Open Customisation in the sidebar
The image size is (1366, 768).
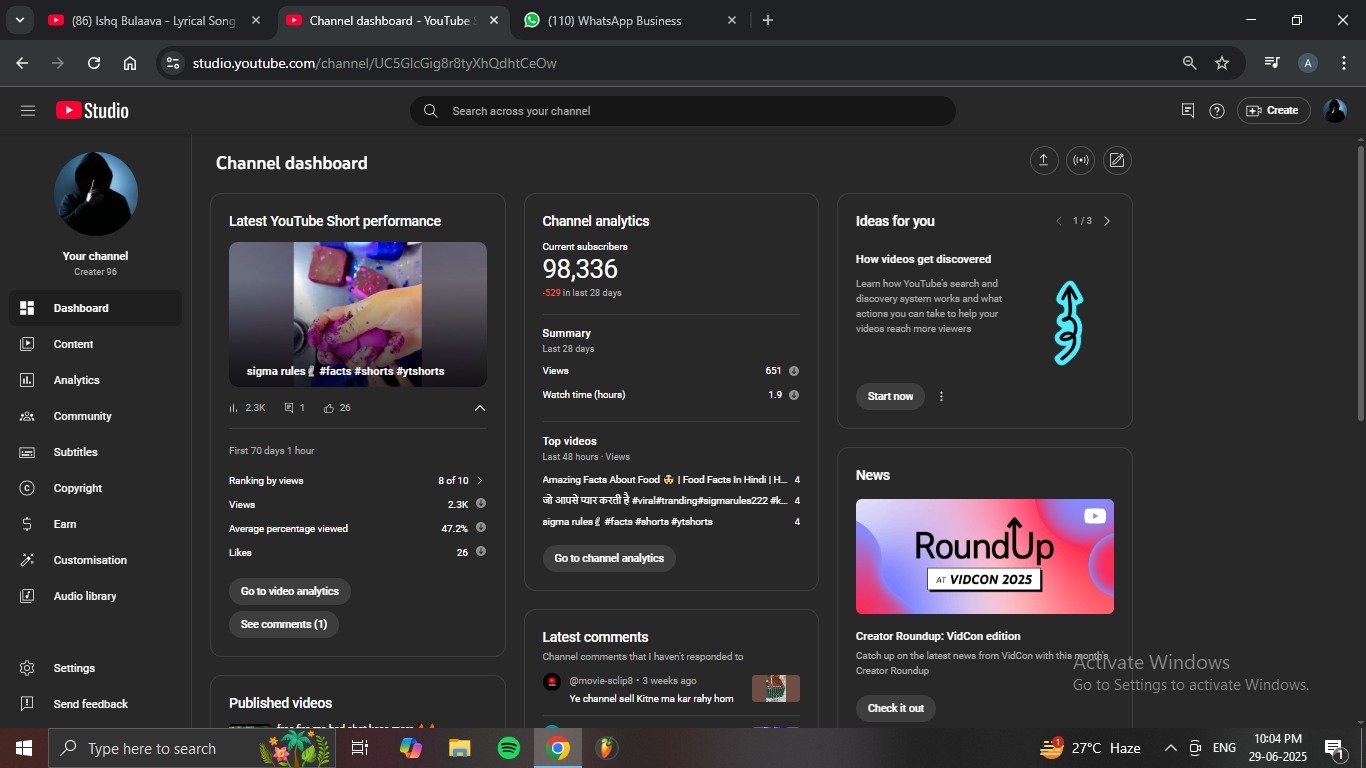pyautogui.click(x=96, y=560)
